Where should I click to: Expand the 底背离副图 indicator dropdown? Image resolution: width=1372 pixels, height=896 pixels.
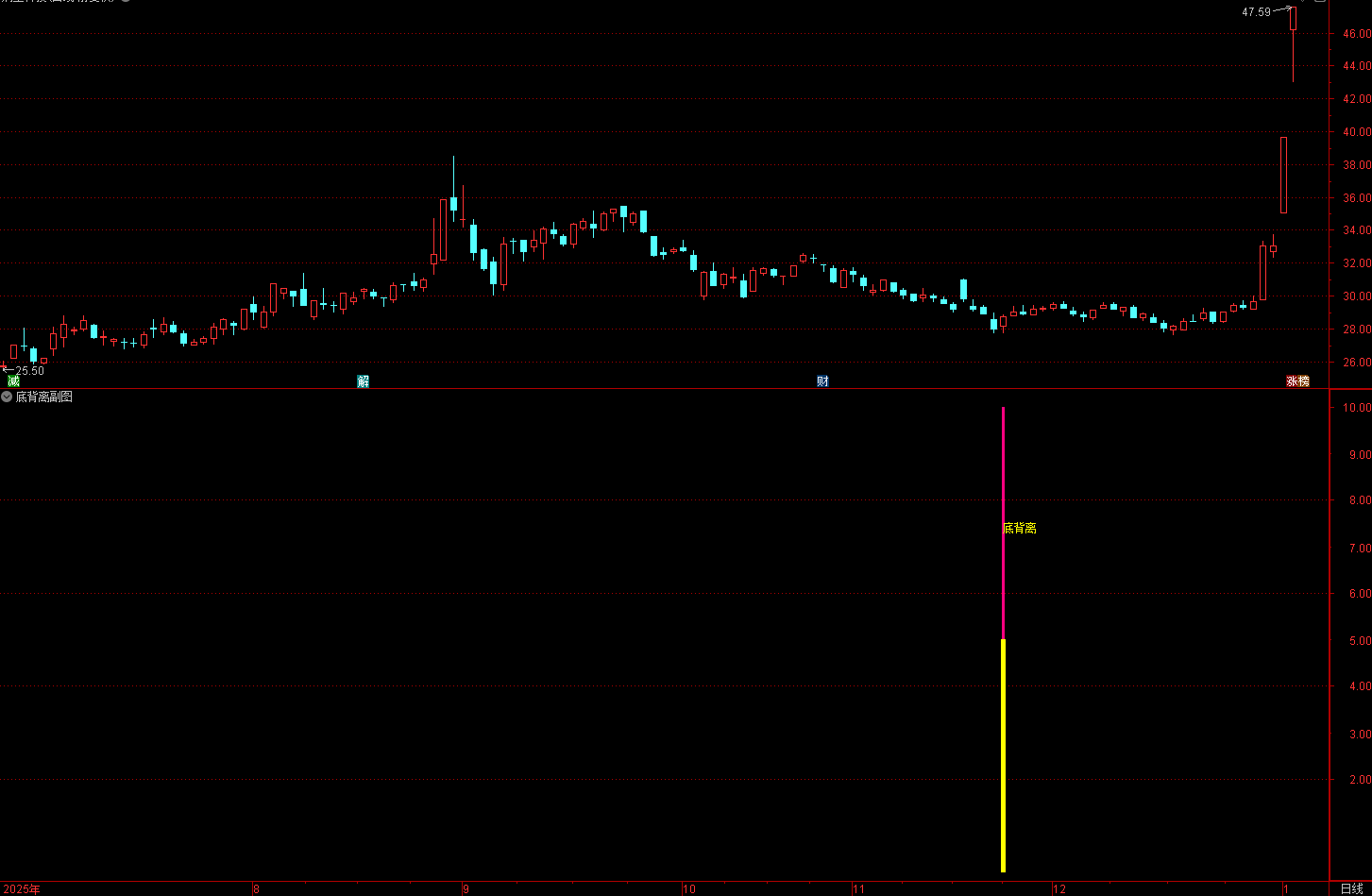[8, 397]
